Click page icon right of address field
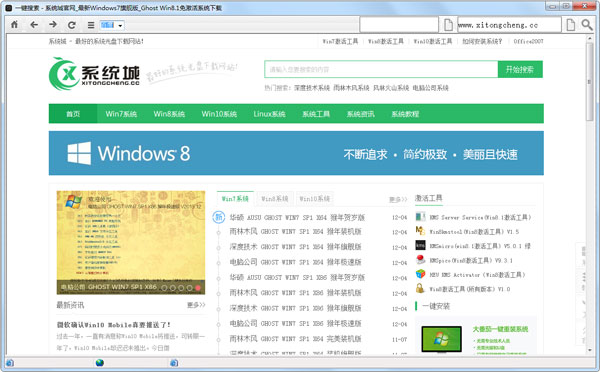Image resolution: width=600 pixels, height=372 pixels. point(571,25)
